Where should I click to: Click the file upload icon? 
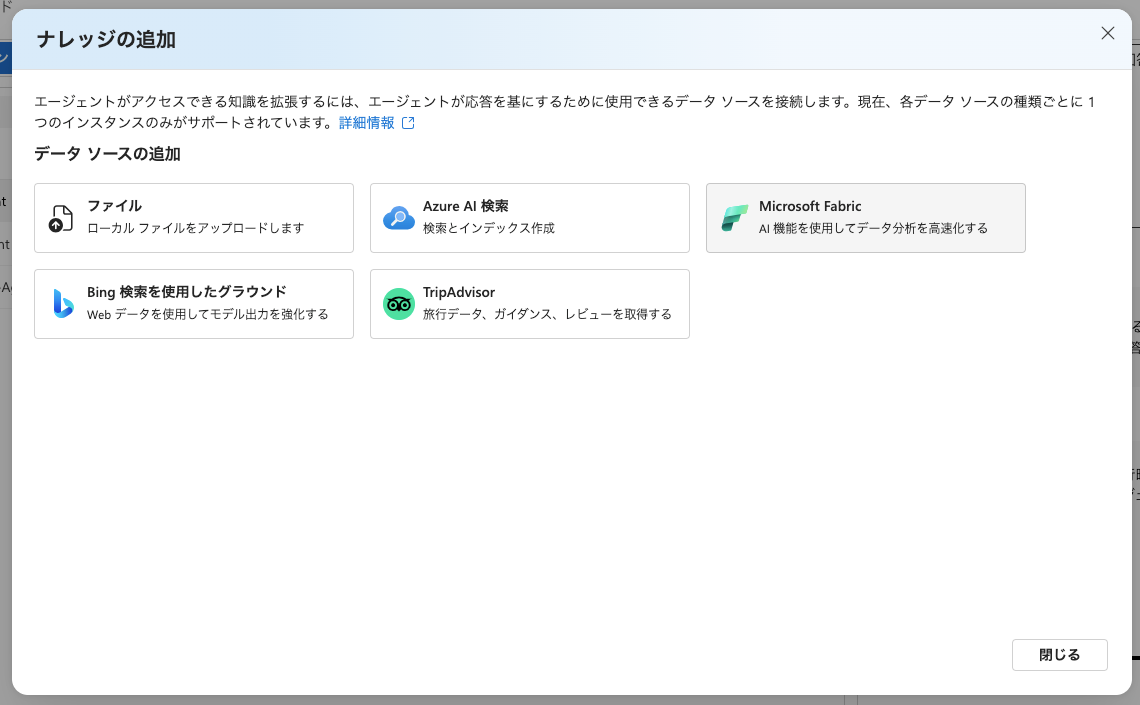click(x=61, y=218)
